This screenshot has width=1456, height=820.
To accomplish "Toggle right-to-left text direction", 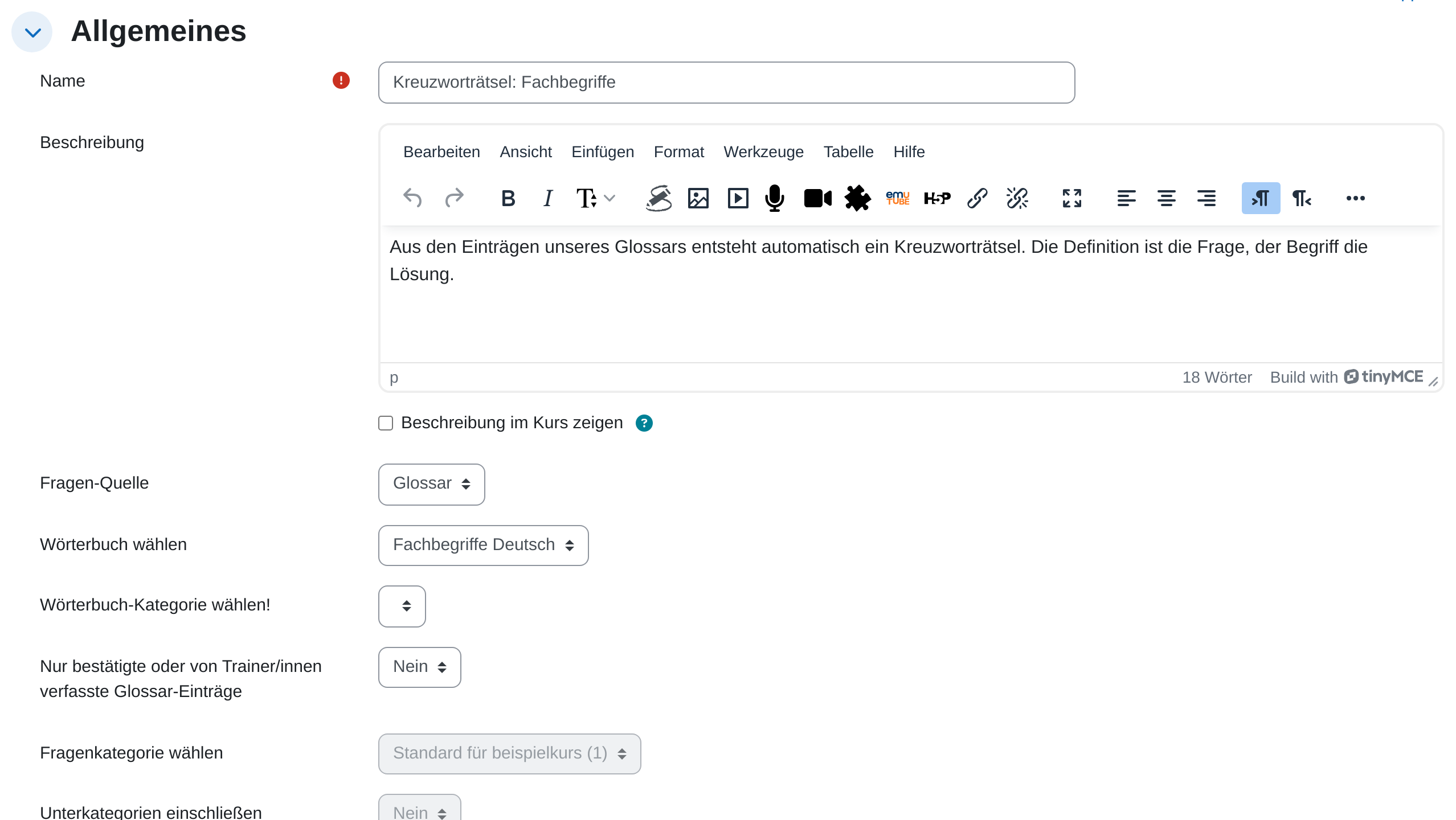I will (1301, 198).
